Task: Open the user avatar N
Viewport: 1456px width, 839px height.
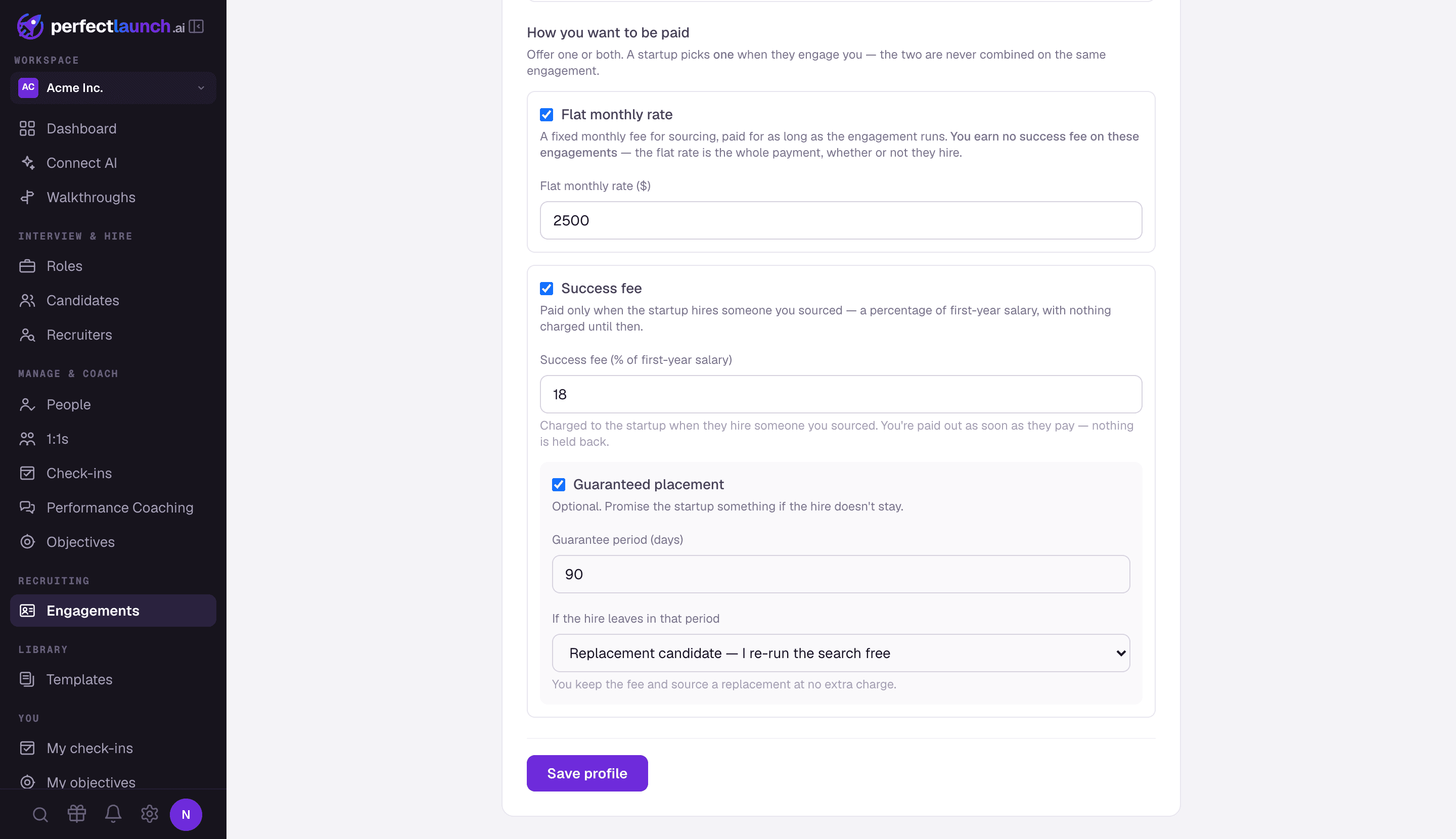Action: pos(186,814)
